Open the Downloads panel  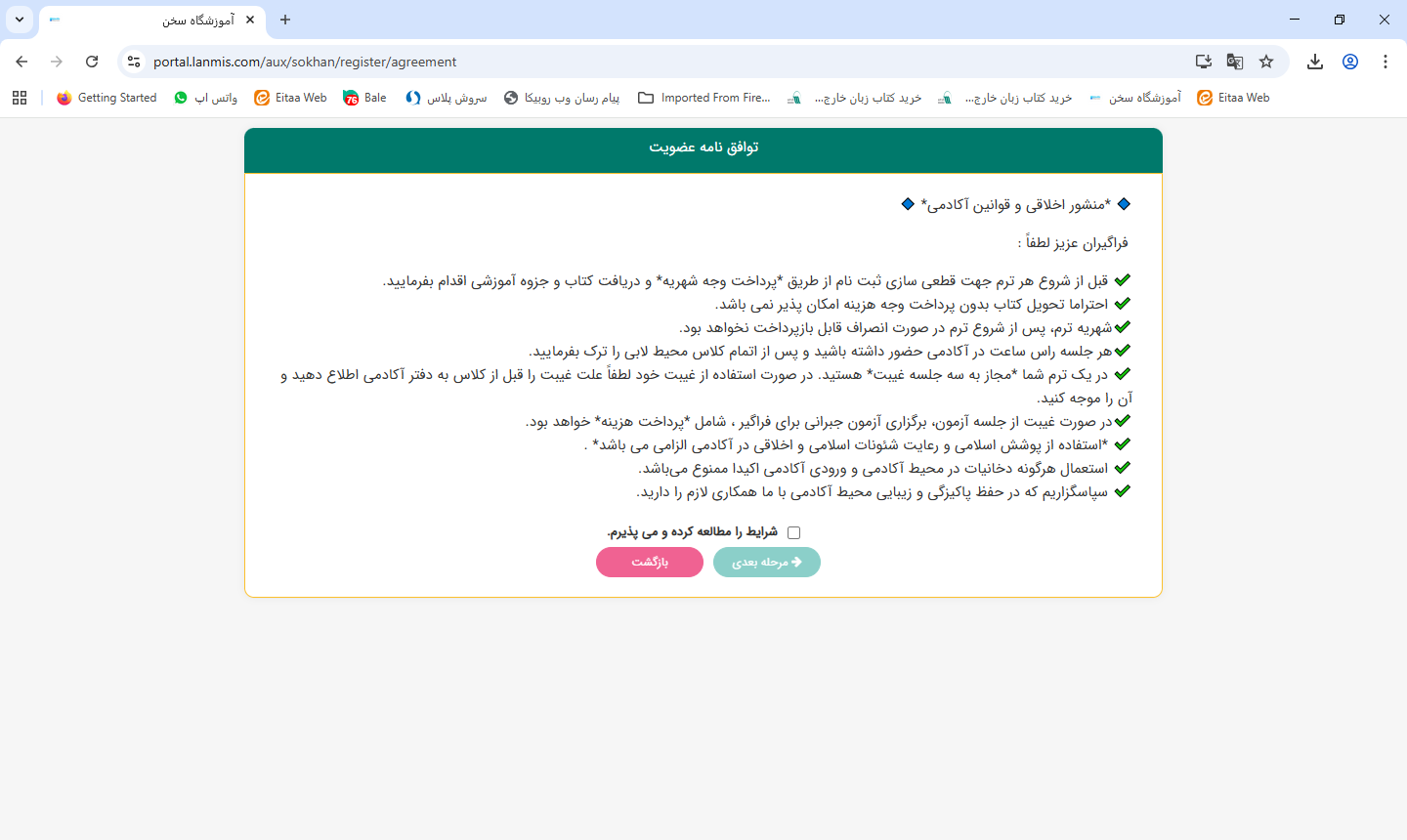coord(1314,61)
